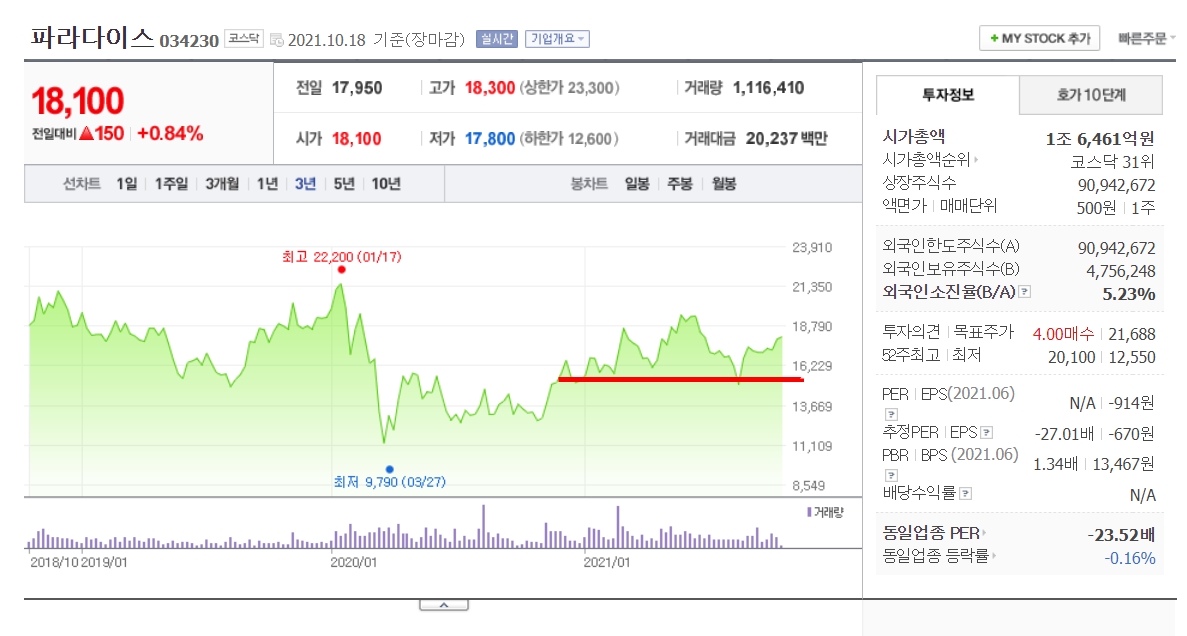Screen dimensions: 1187x636
Task: Select the 3개월 line chart range
Action: tap(222, 183)
